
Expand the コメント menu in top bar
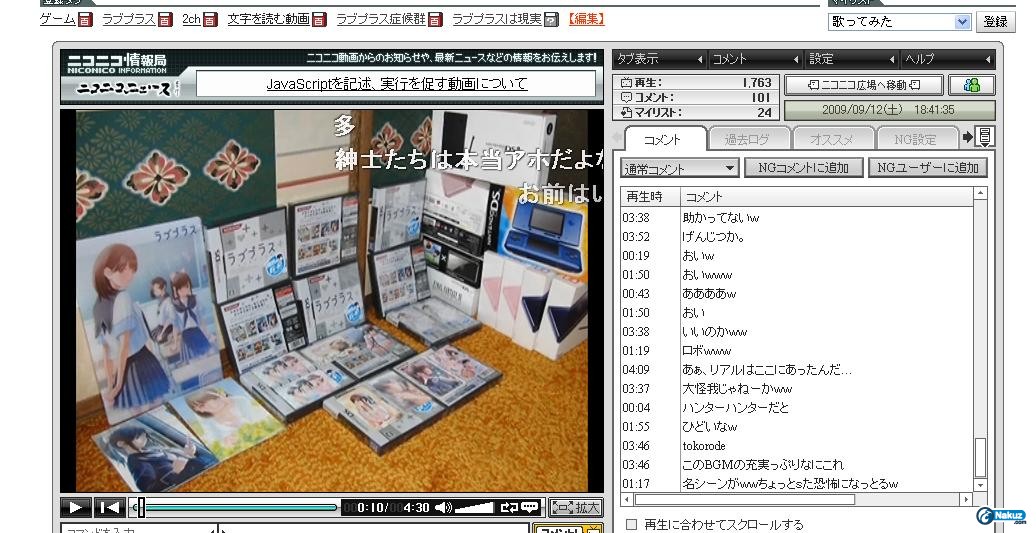(x=756, y=59)
